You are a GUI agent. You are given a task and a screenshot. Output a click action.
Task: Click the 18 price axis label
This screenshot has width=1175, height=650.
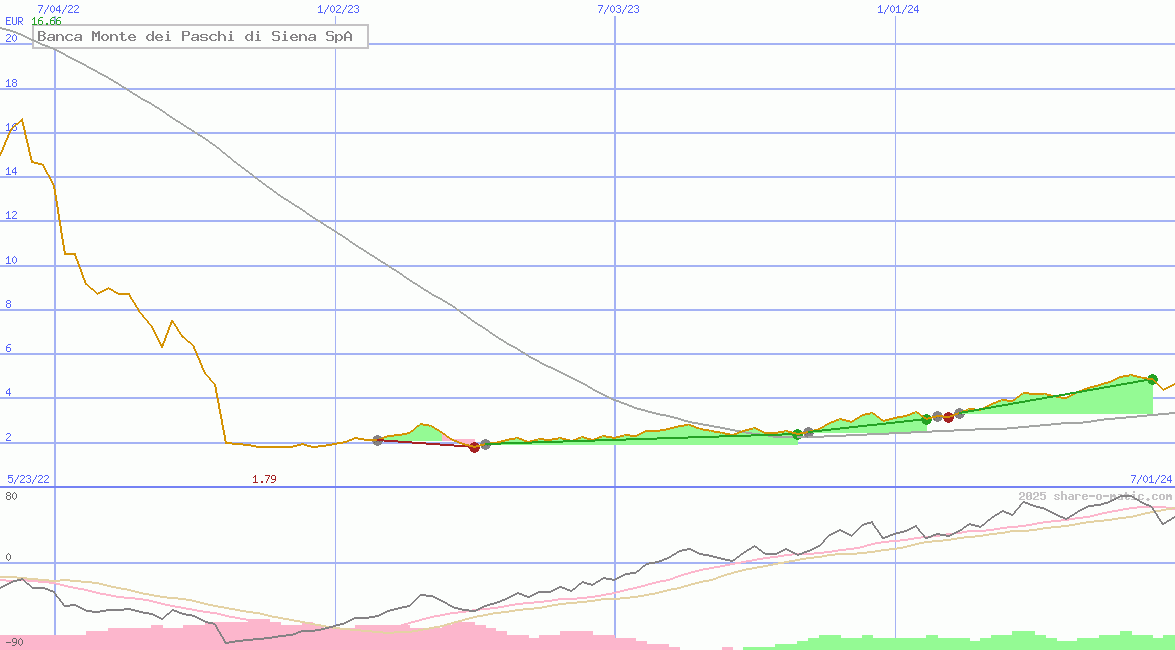(x=11, y=83)
